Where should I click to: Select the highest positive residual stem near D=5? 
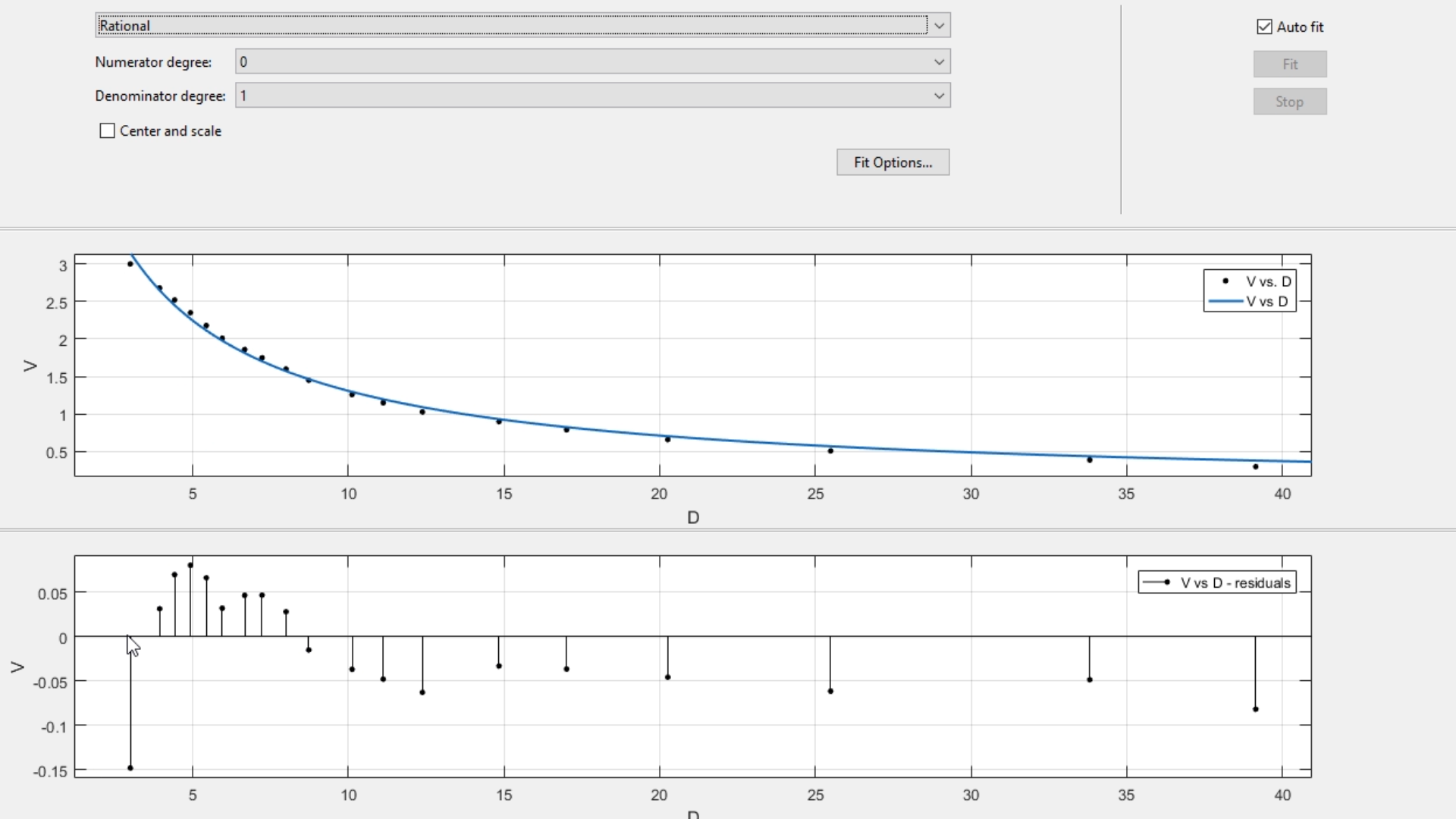(x=190, y=565)
